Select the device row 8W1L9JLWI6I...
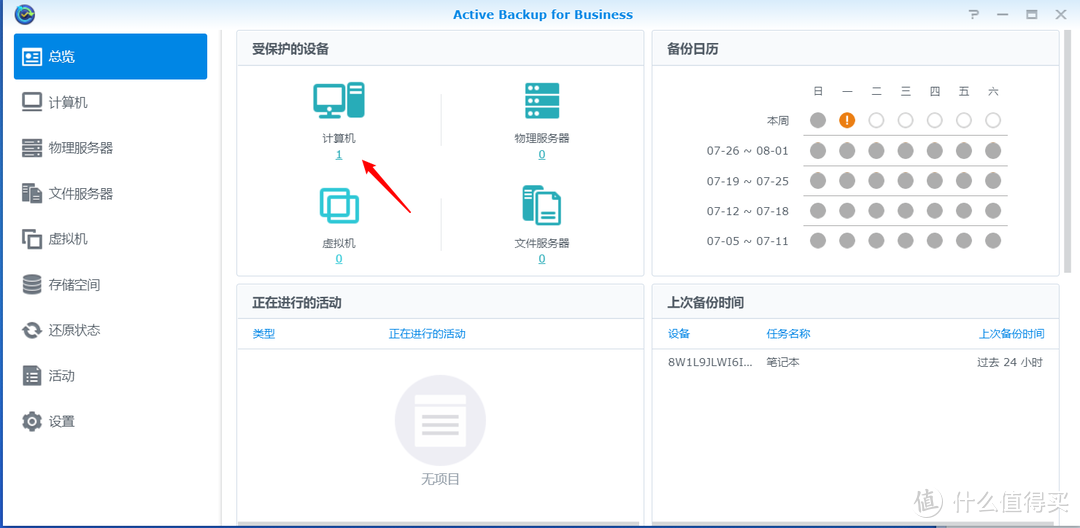 click(x=855, y=362)
